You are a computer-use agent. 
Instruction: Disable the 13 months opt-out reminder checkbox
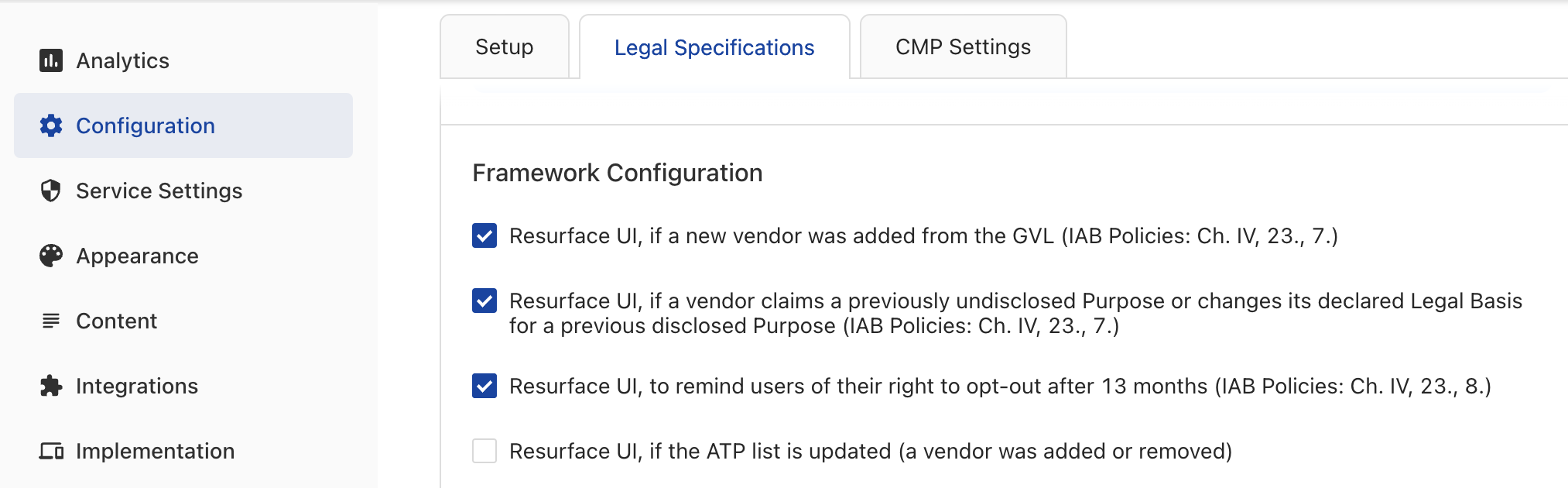click(484, 386)
